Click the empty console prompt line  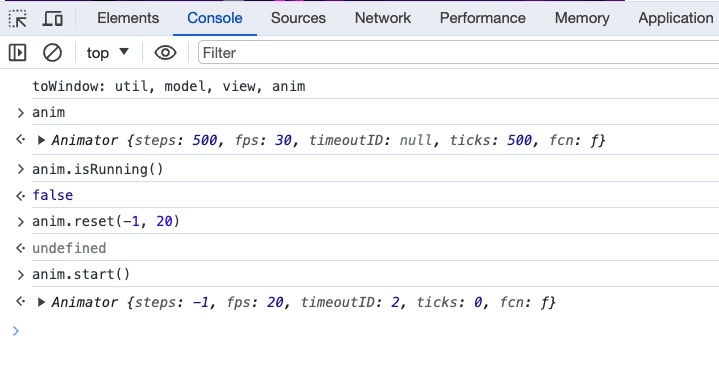pyautogui.click(x=367, y=331)
